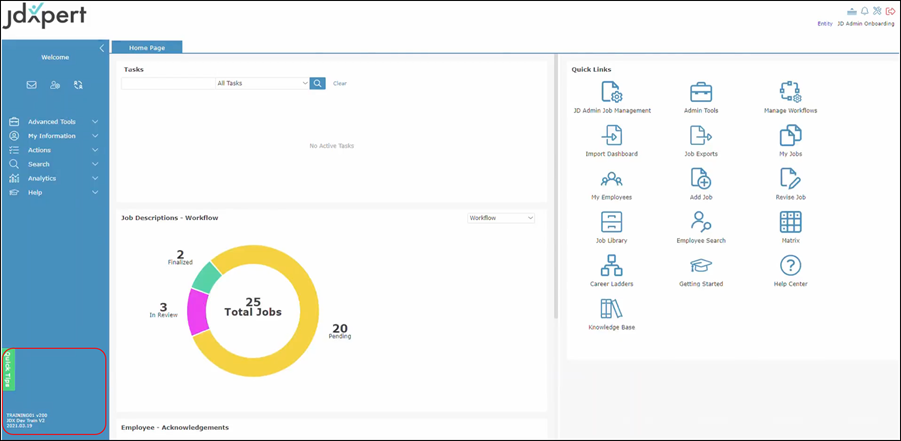901x441 pixels.
Task: Click the notification bell icon
Action: pos(864,11)
